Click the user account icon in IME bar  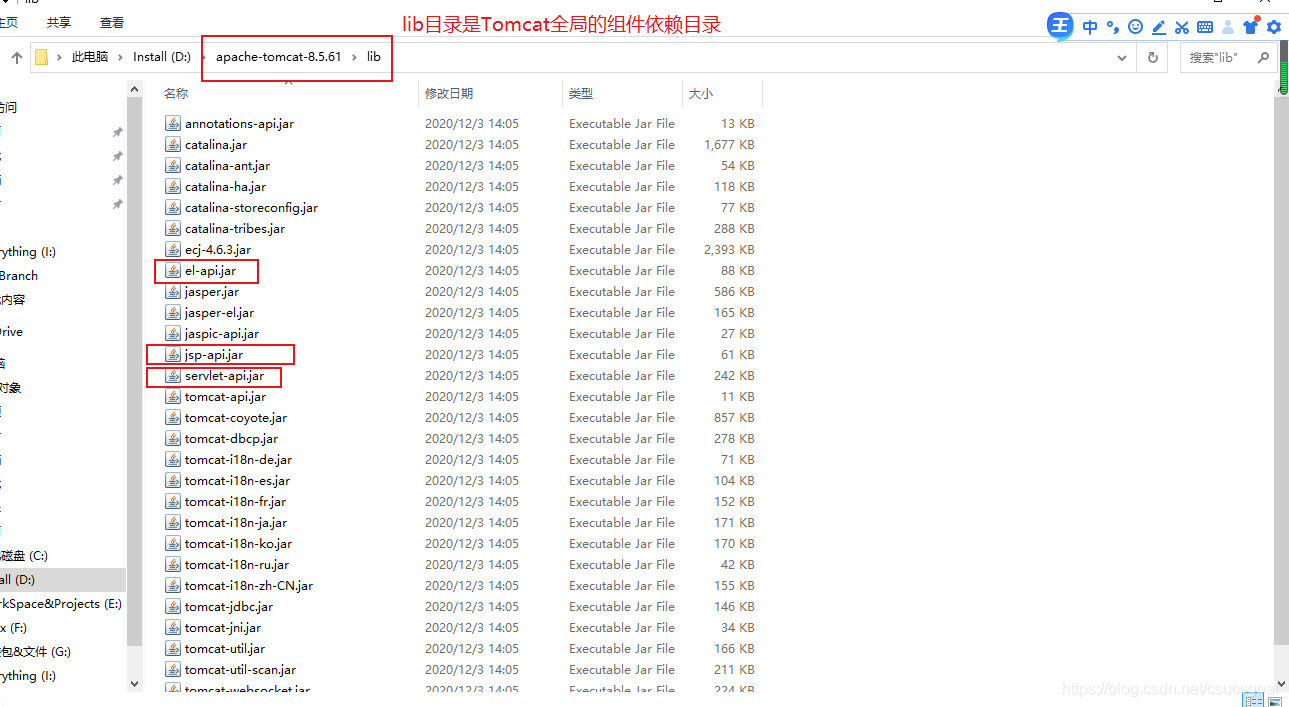click(x=1228, y=28)
